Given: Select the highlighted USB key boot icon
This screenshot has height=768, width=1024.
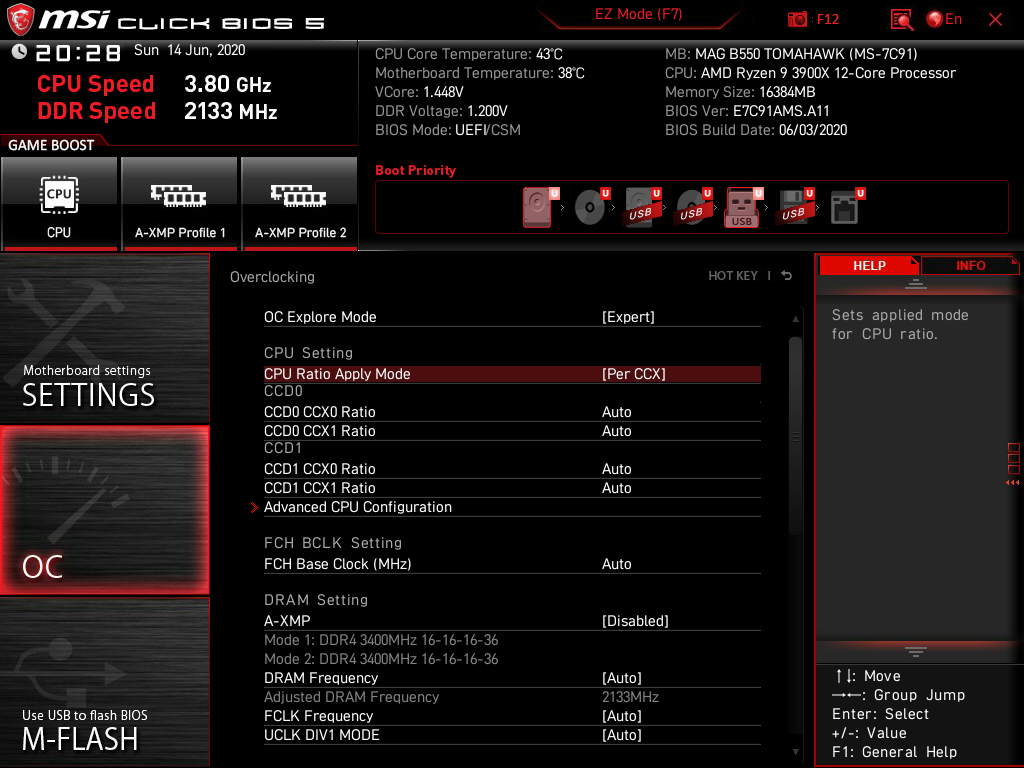Looking at the screenshot, I should tap(744, 207).
